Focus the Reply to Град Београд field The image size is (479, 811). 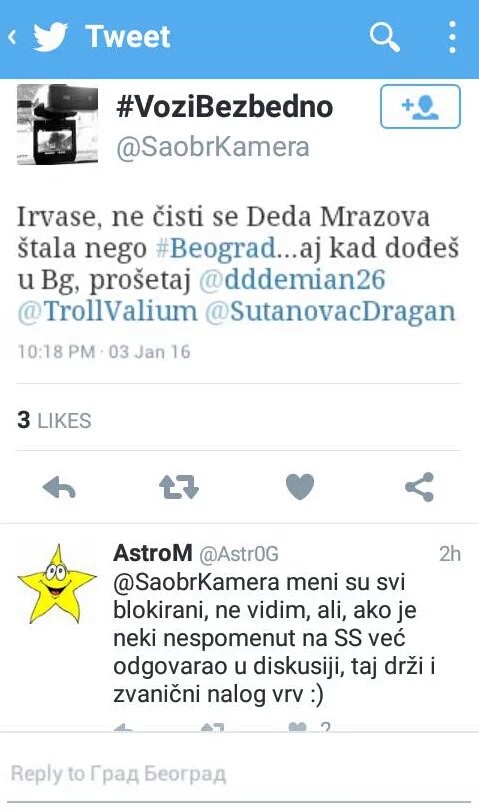[240, 774]
